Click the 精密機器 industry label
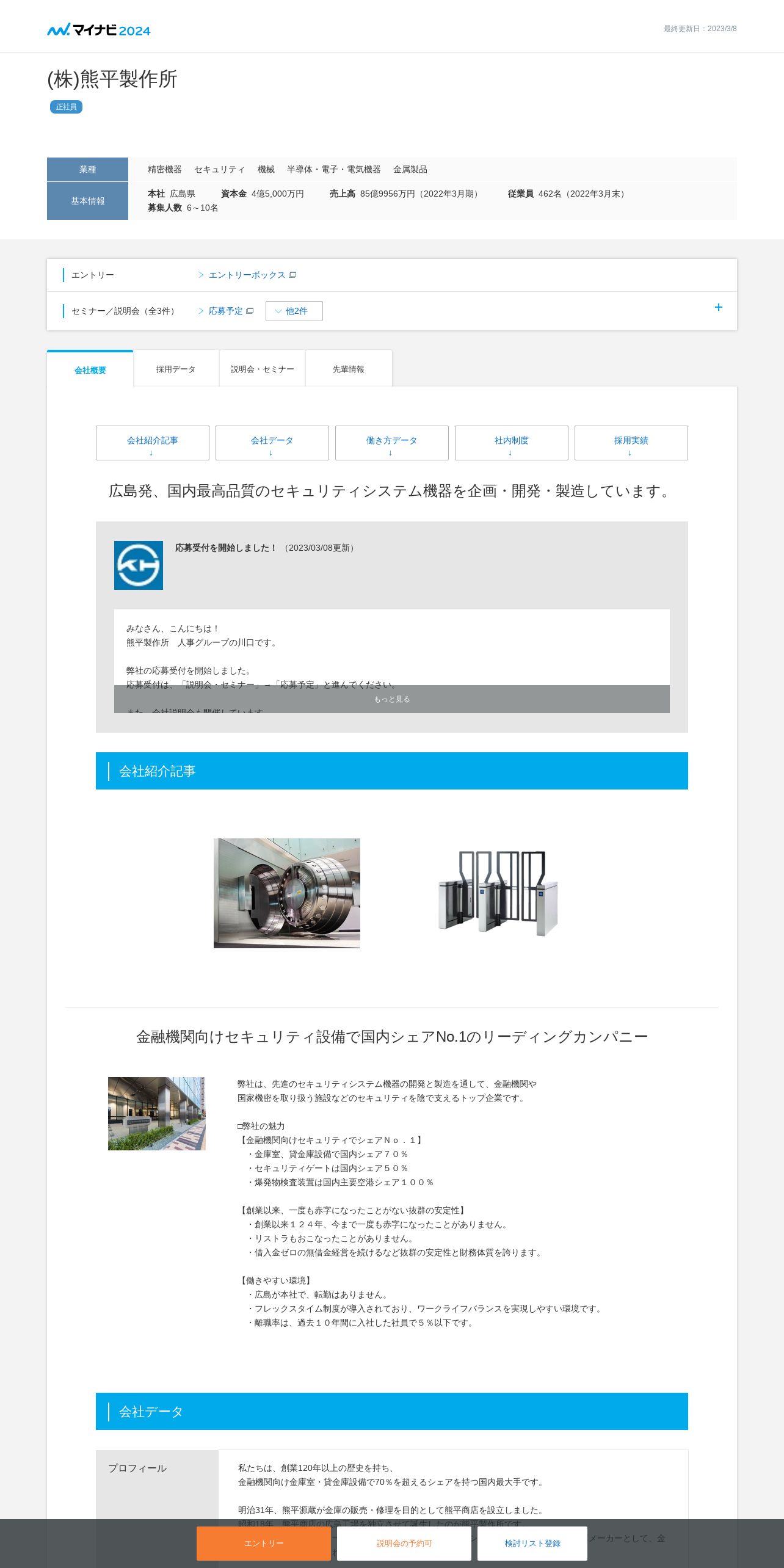The image size is (784, 1568). pos(165,169)
